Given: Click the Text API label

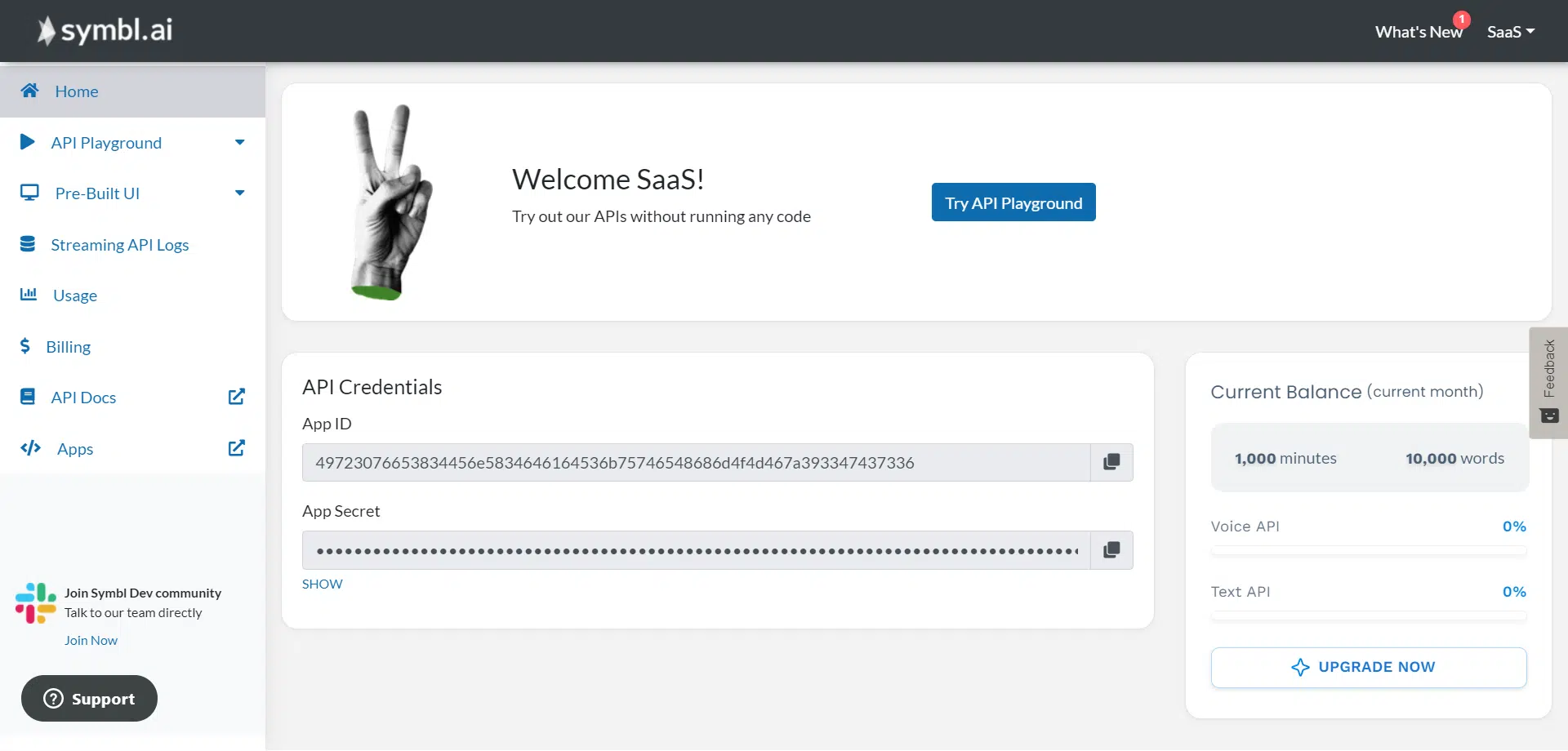Looking at the screenshot, I should click(1241, 592).
